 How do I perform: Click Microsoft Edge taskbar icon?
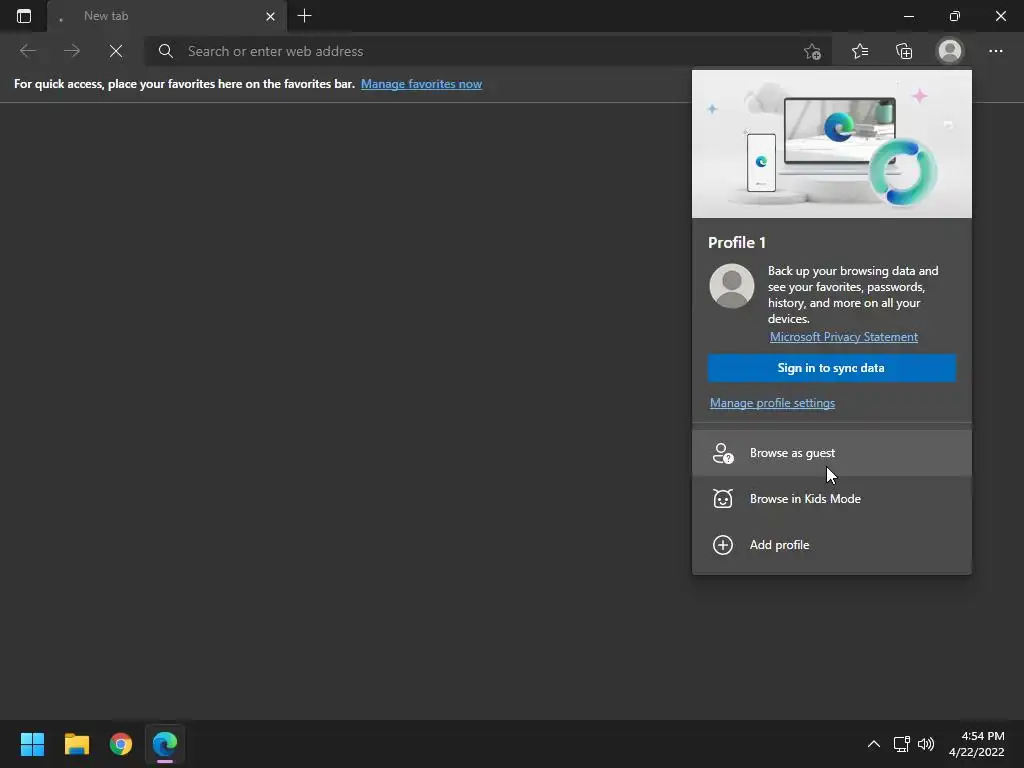tap(165, 744)
